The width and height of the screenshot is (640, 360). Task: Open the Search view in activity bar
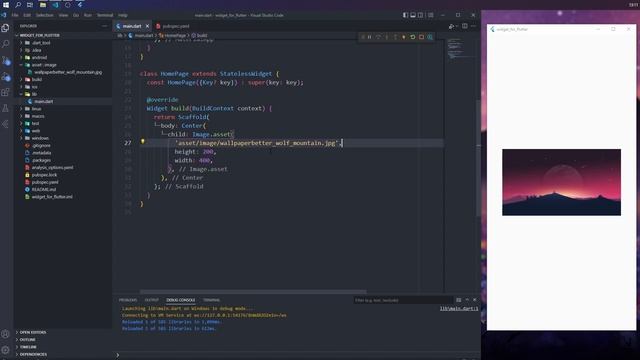5,44
